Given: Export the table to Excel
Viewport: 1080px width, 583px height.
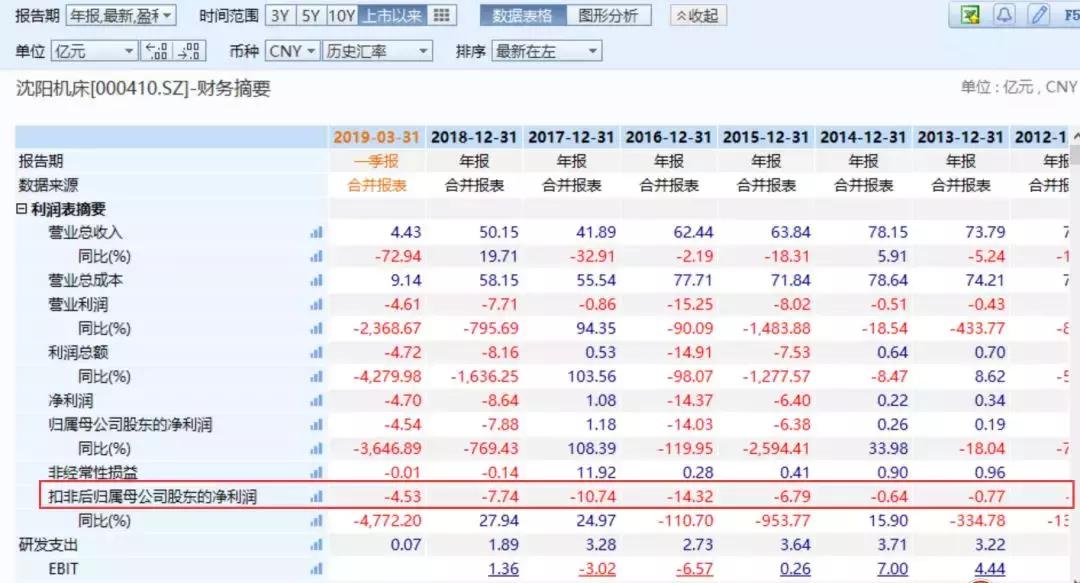Looking at the screenshot, I should 970,14.
